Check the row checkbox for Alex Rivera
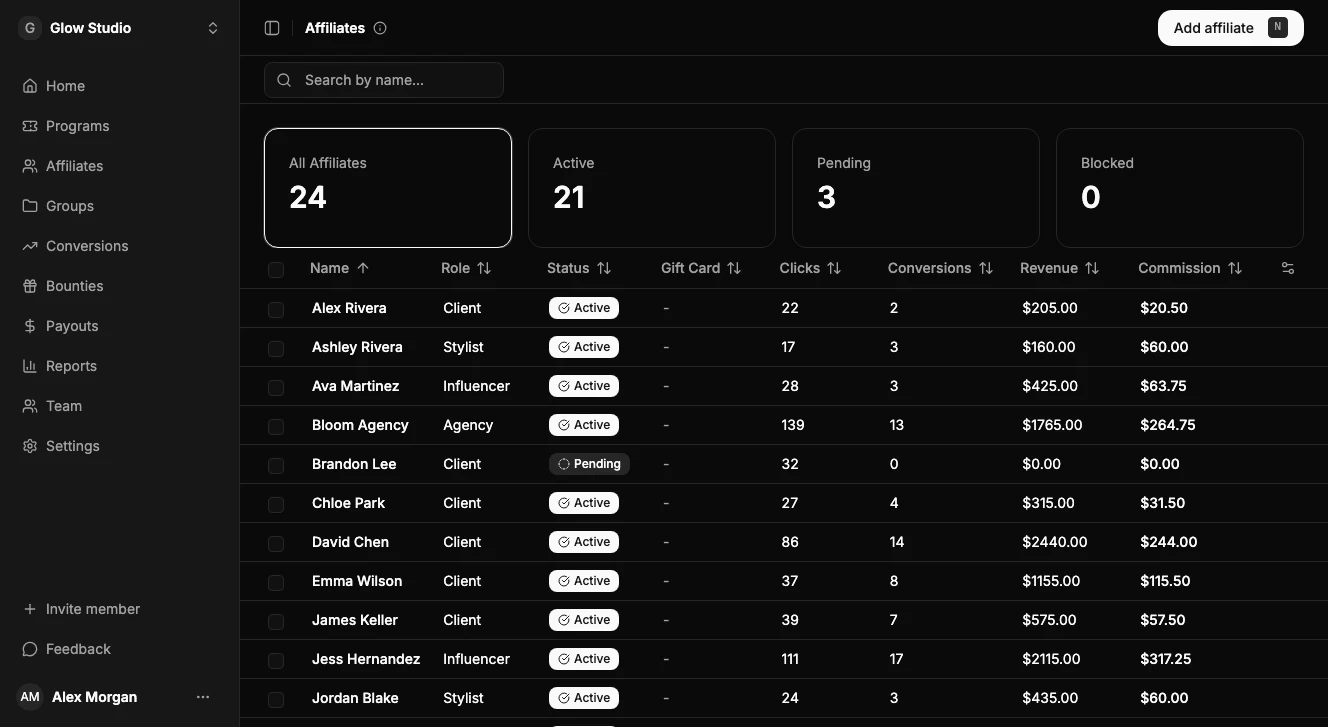The height and width of the screenshot is (727, 1328). click(x=276, y=309)
